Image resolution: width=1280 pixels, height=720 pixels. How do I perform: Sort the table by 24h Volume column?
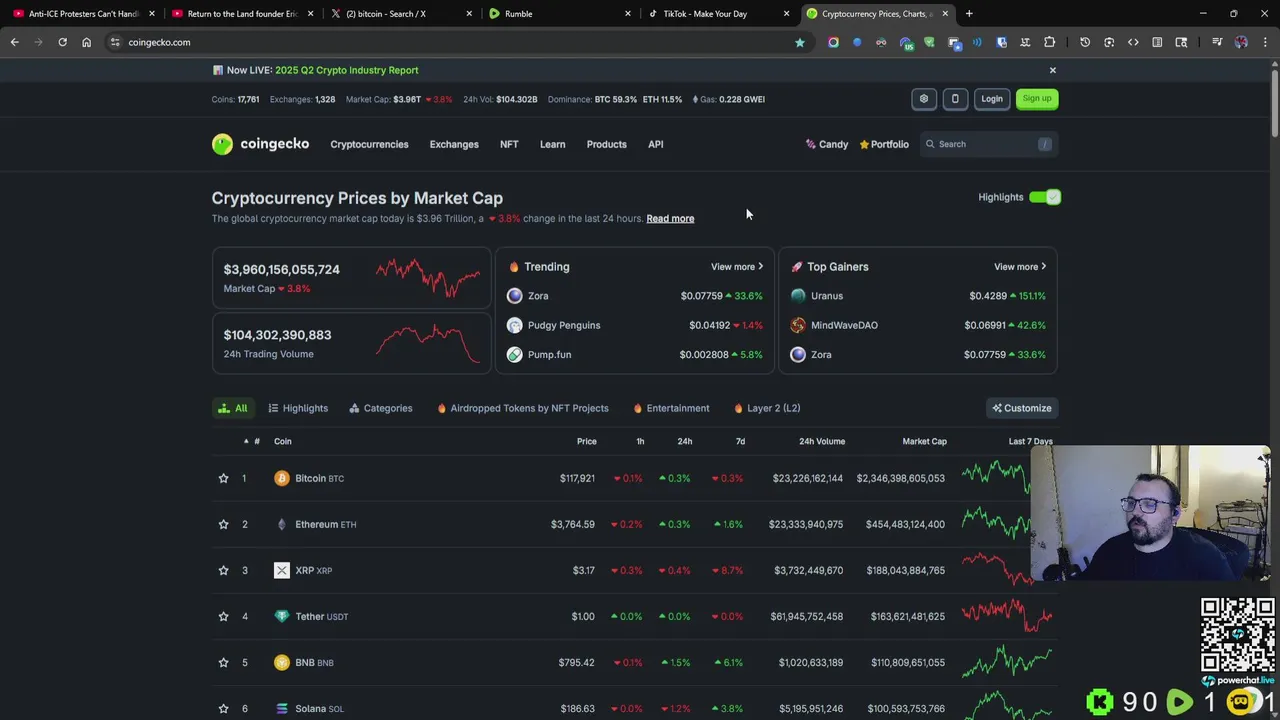click(821, 441)
